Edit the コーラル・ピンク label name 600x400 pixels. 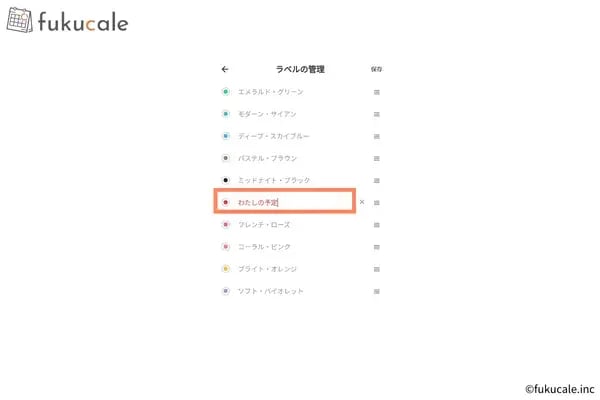pos(264,247)
